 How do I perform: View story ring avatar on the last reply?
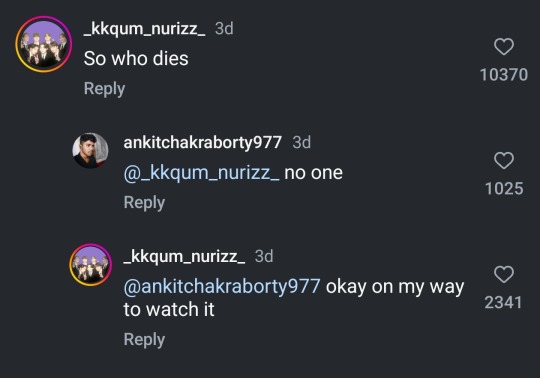[x=91, y=265]
